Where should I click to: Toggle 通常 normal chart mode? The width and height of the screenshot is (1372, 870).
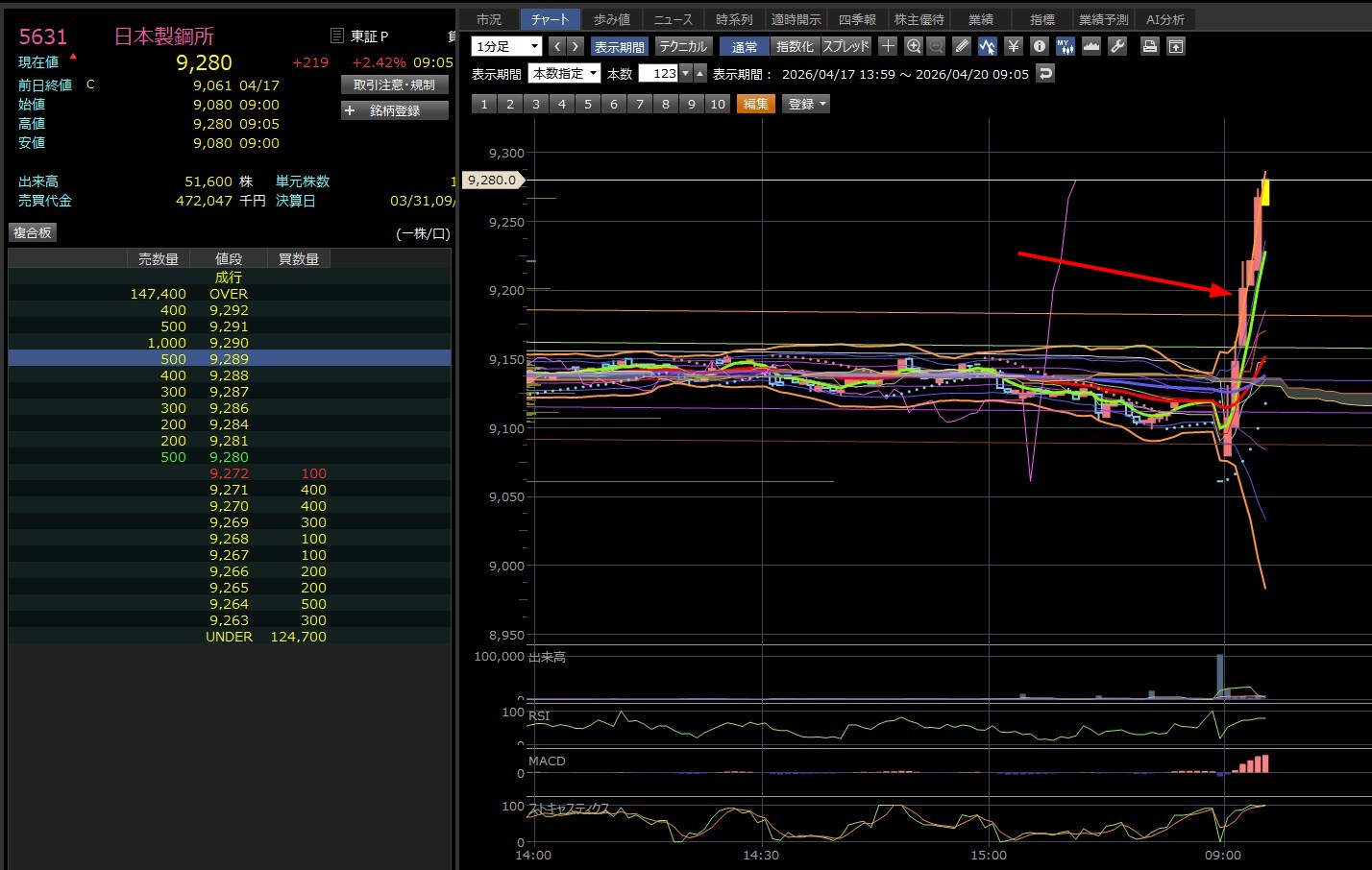pos(745,46)
